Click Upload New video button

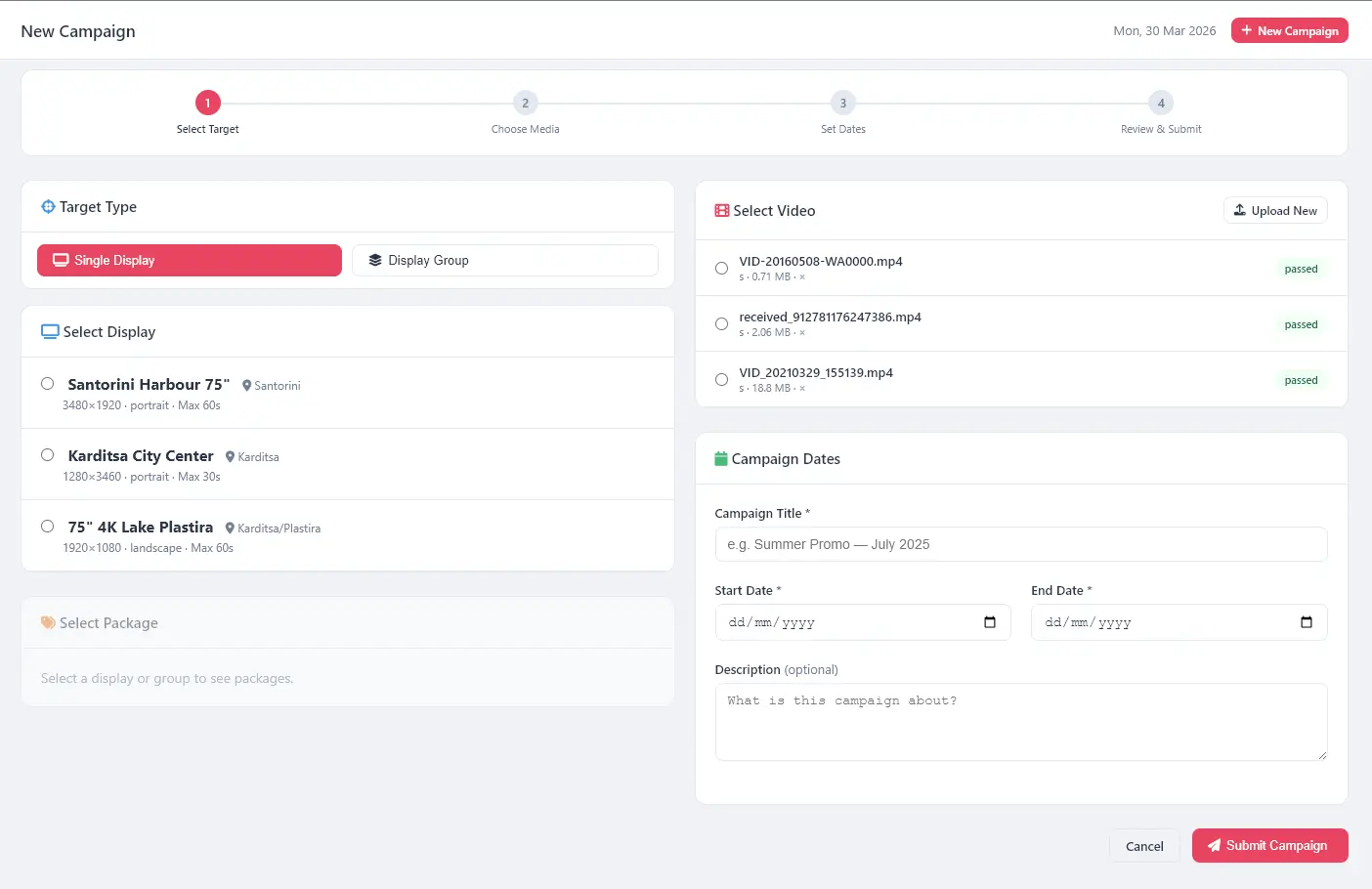[x=1274, y=211]
